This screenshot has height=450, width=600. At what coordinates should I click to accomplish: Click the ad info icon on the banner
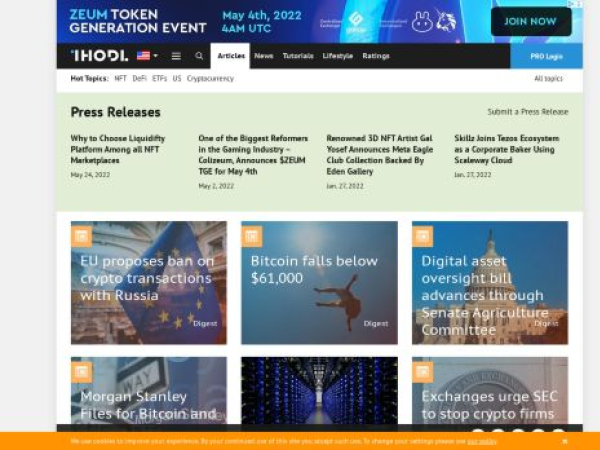tap(571, 3)
